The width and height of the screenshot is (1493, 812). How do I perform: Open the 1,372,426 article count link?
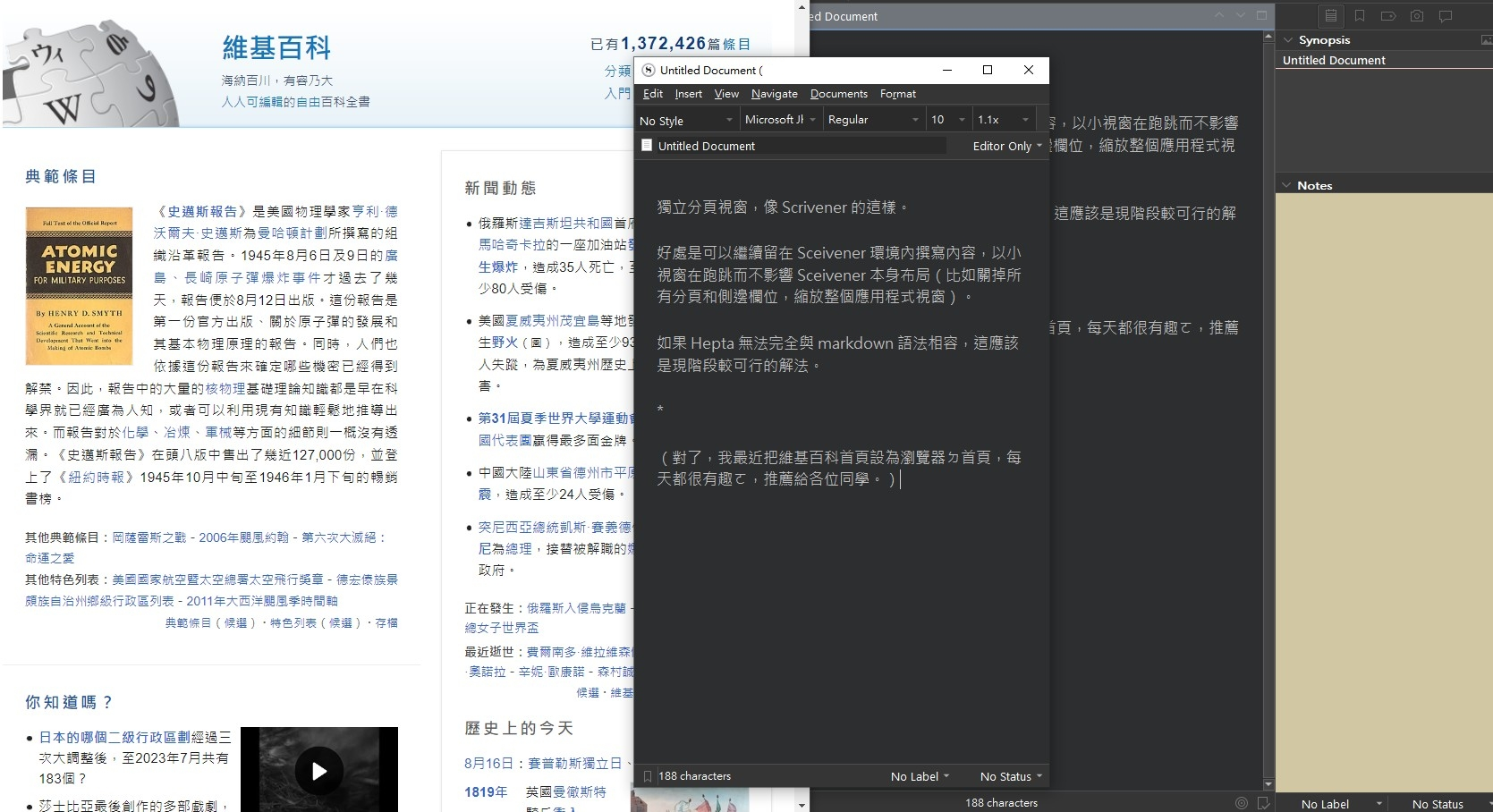pos(663,43)
